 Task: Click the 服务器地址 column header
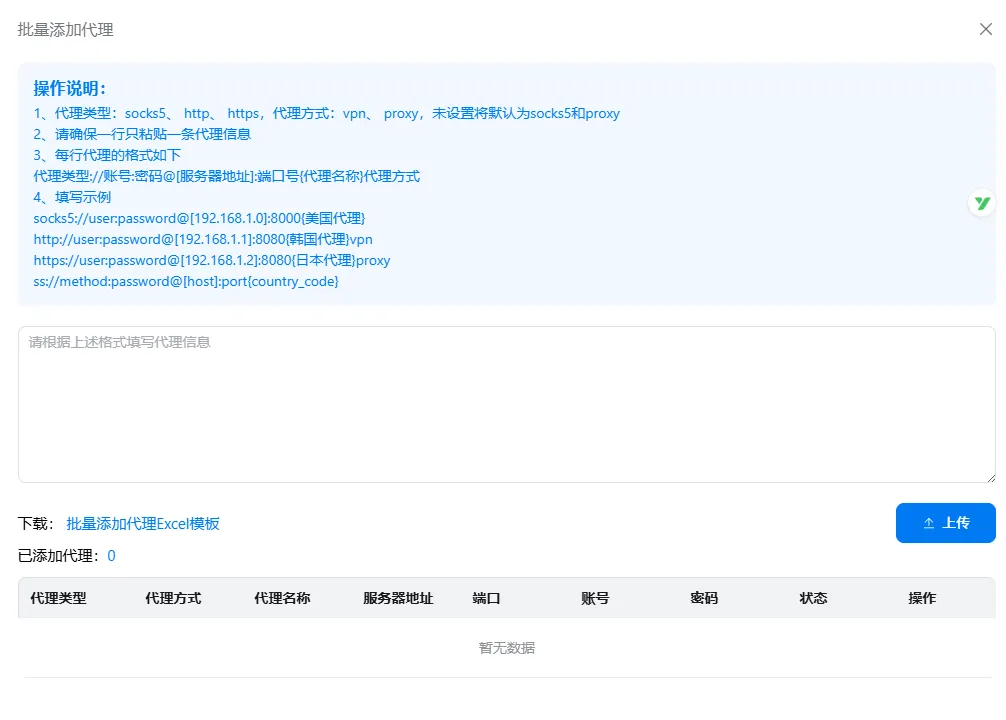pos(397,597)
